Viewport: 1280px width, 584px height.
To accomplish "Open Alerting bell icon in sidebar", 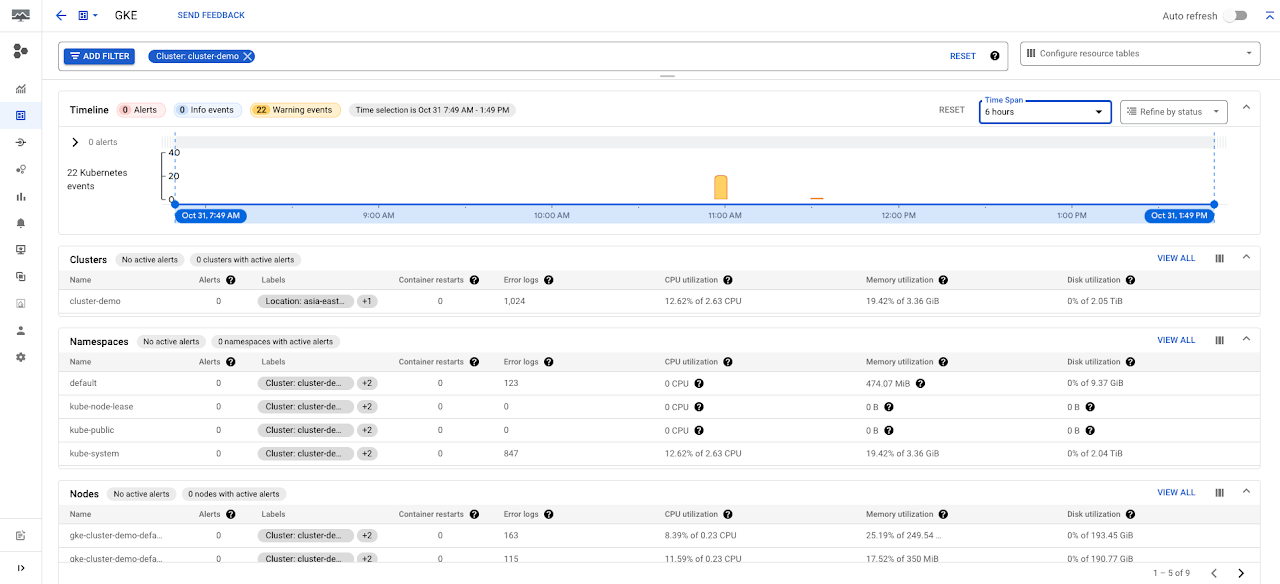I will (21, 223).
